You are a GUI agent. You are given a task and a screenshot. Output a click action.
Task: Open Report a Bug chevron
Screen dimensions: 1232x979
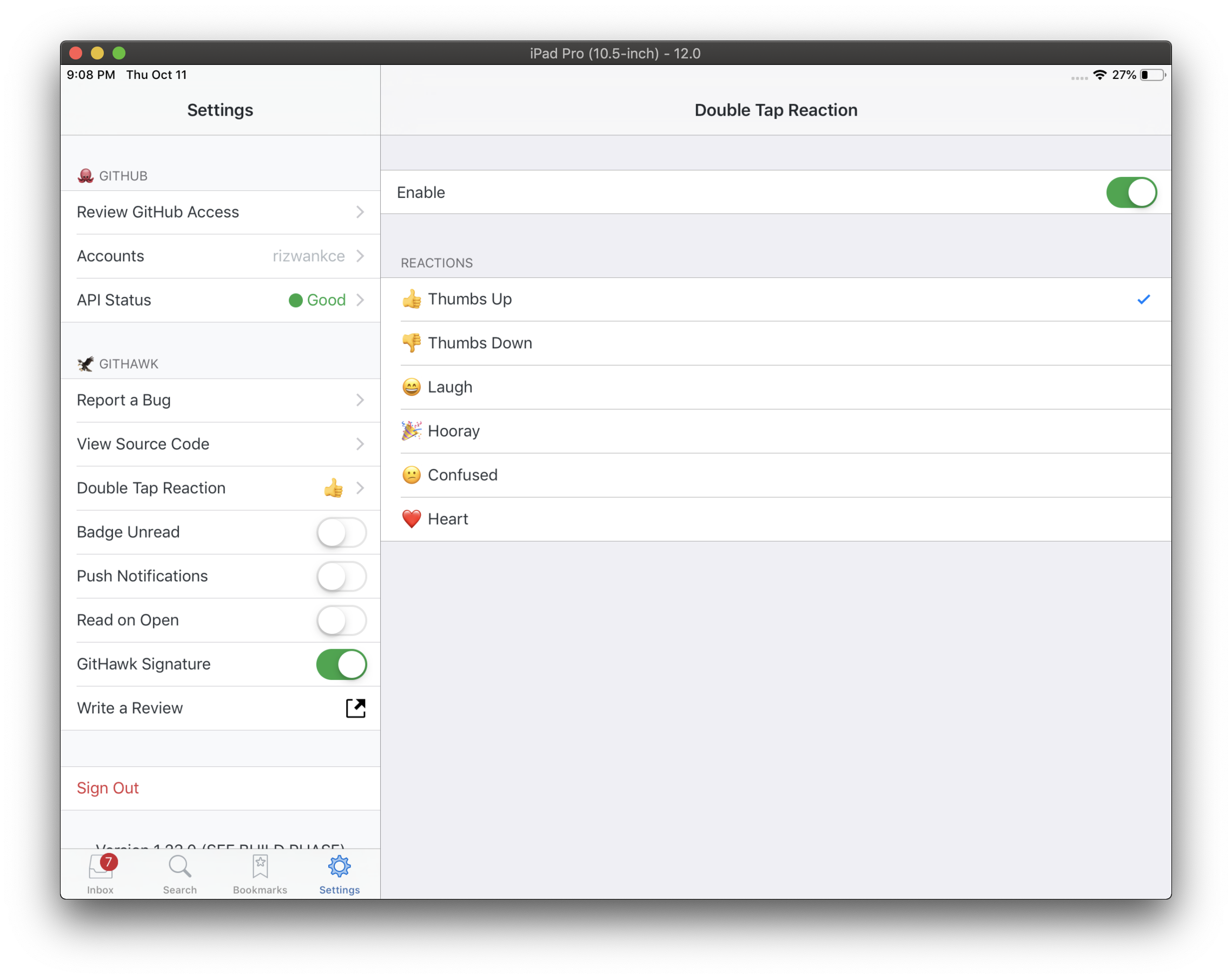click(x=360, y=400)
